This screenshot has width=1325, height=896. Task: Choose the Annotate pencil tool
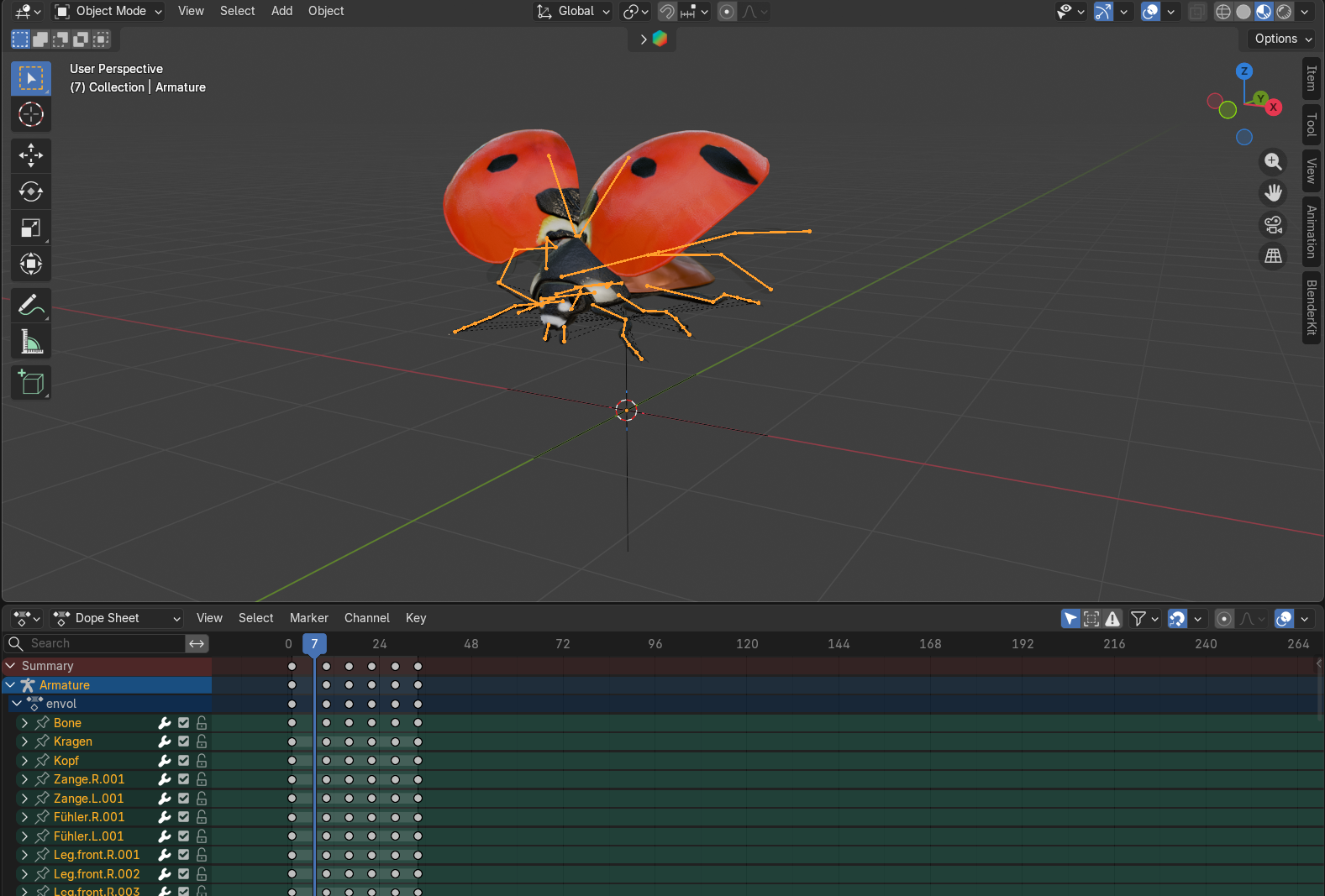[31, 305]
